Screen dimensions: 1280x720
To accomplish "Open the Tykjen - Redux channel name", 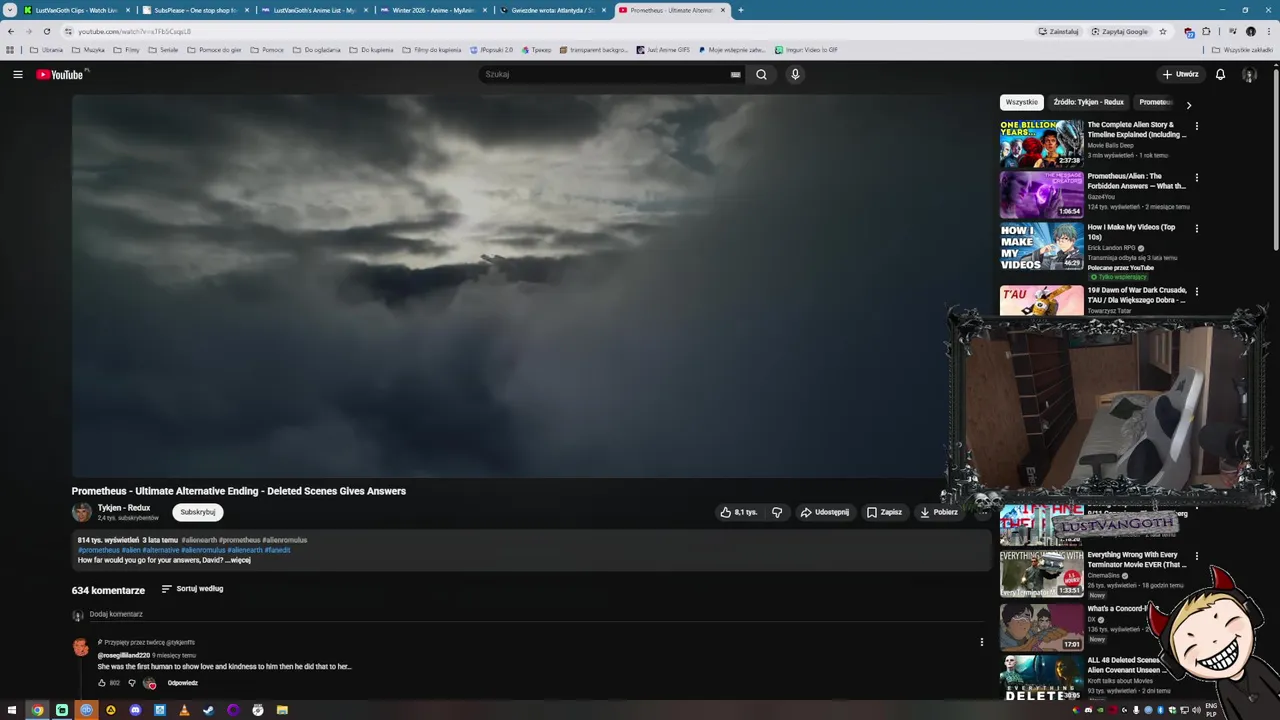I will point(124,508).
